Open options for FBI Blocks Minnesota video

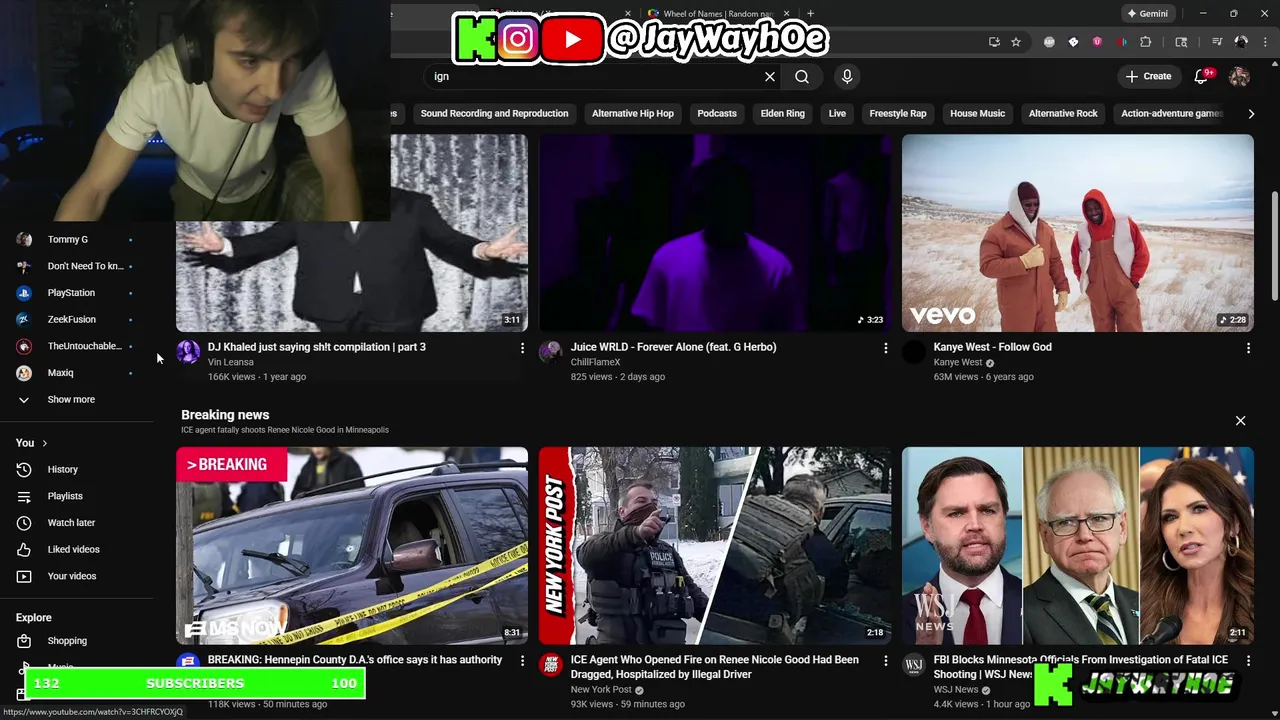pyautogui.click(x=1248, y=661)
